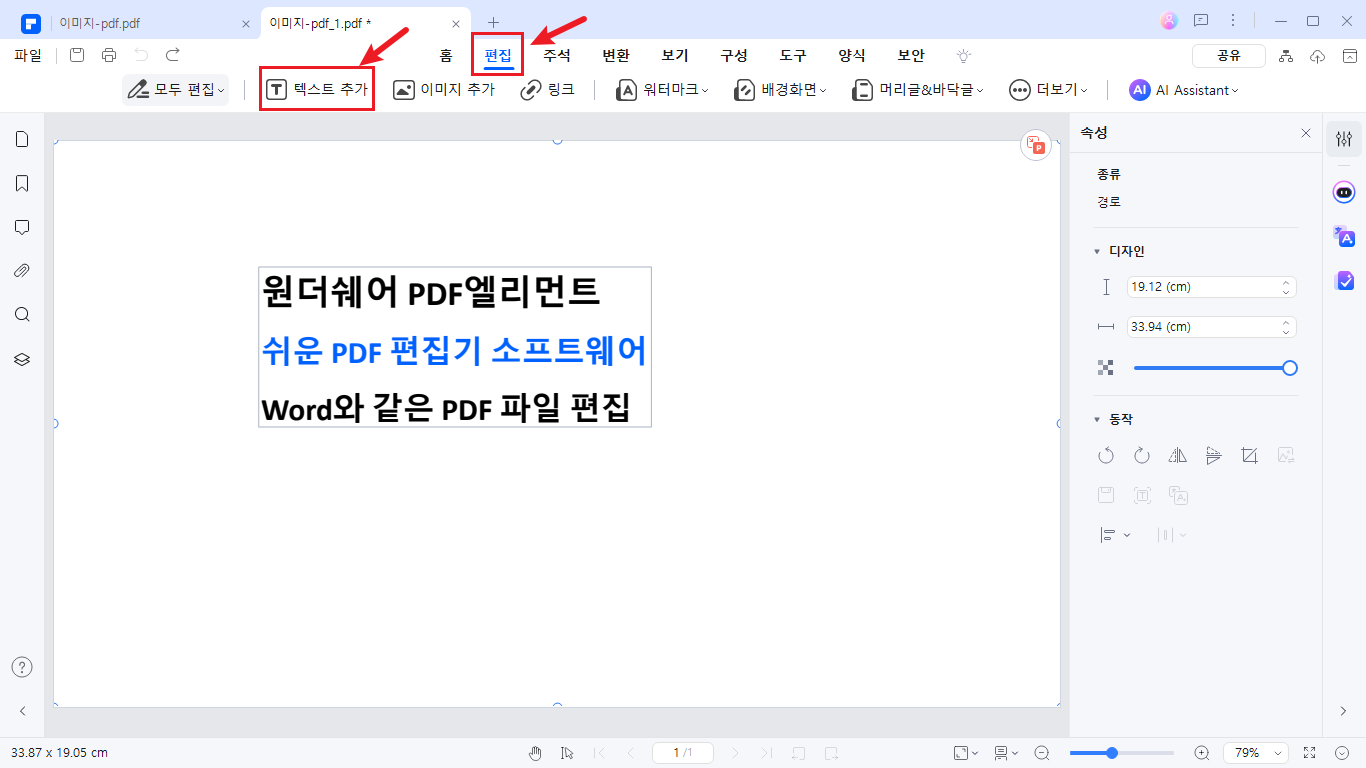Open the search panel in left sidebar
The height and width of the screenshot is (768, 1366).
[x=22, y=315]
